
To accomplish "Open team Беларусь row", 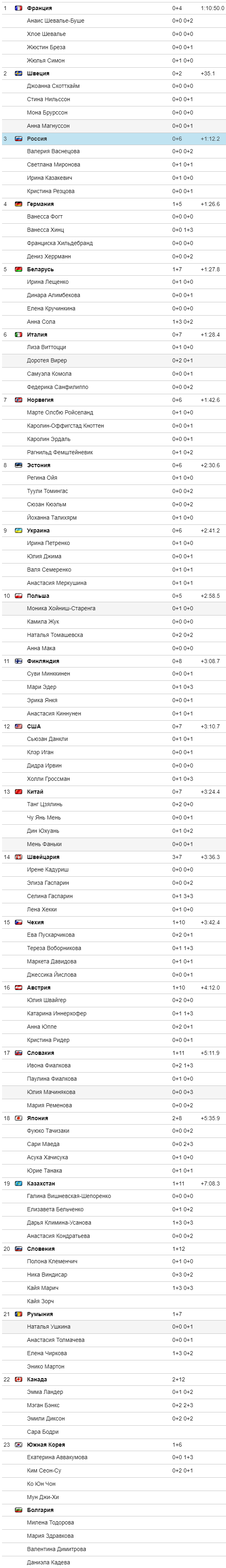I will click(113, 269).
